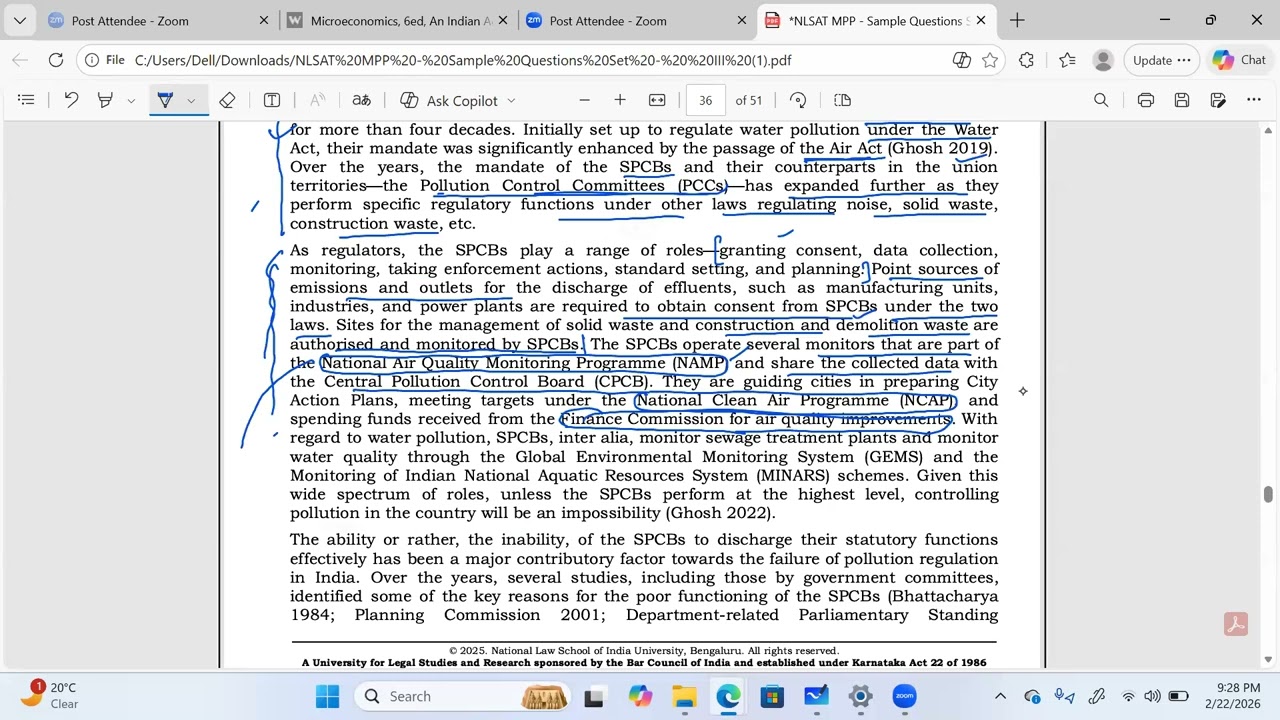The image size is (1280, 720).
Task: Open the Edge tab actions dropdown
Action: 19,20
